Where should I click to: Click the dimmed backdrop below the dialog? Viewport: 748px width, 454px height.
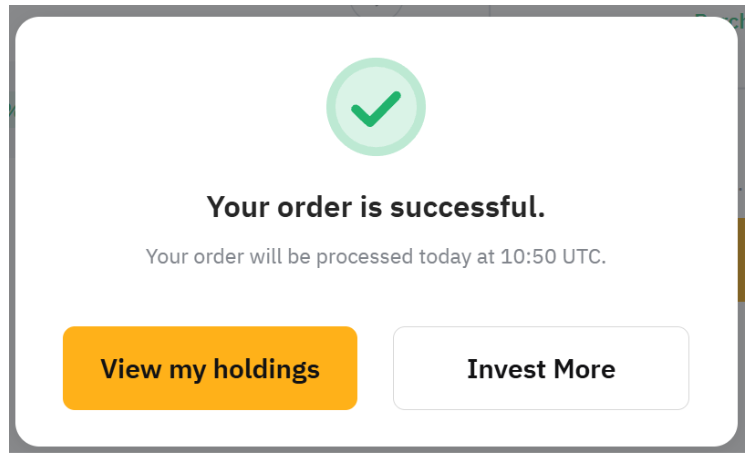click(x=376, y=450)
